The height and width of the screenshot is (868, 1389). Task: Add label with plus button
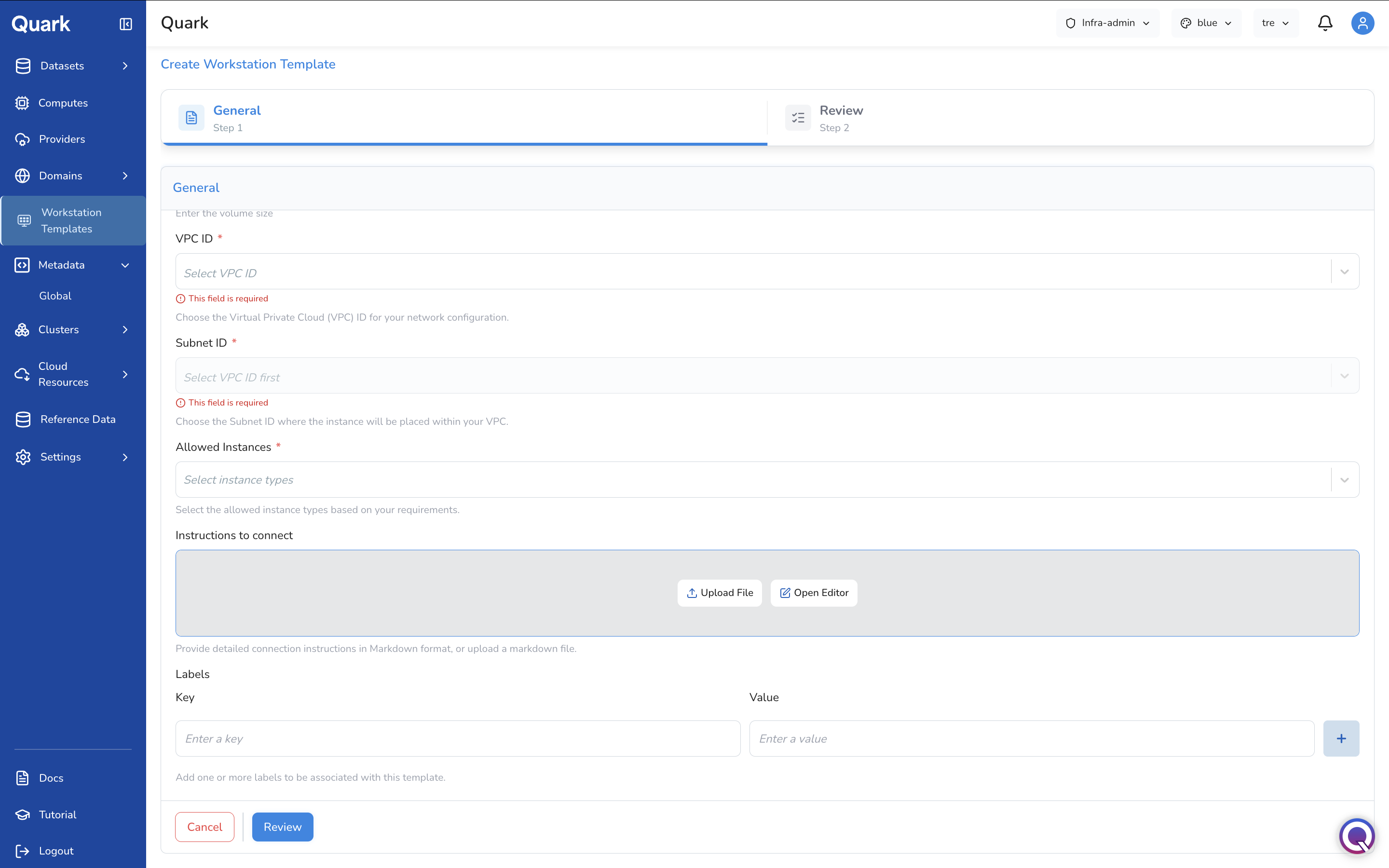pos(1341,738)
